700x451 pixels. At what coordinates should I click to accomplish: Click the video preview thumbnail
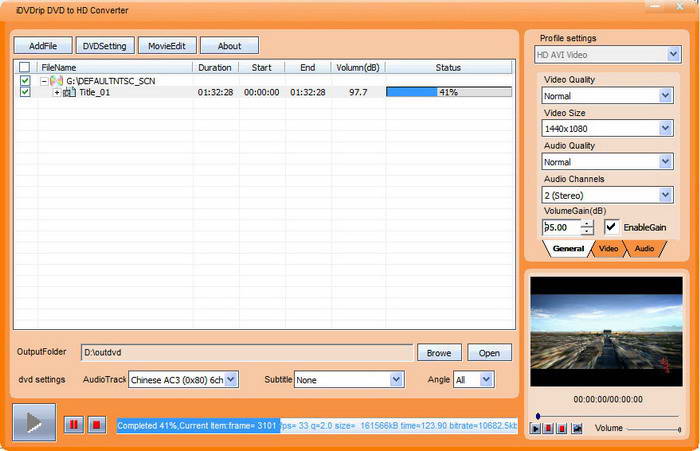tap(606, 331)
